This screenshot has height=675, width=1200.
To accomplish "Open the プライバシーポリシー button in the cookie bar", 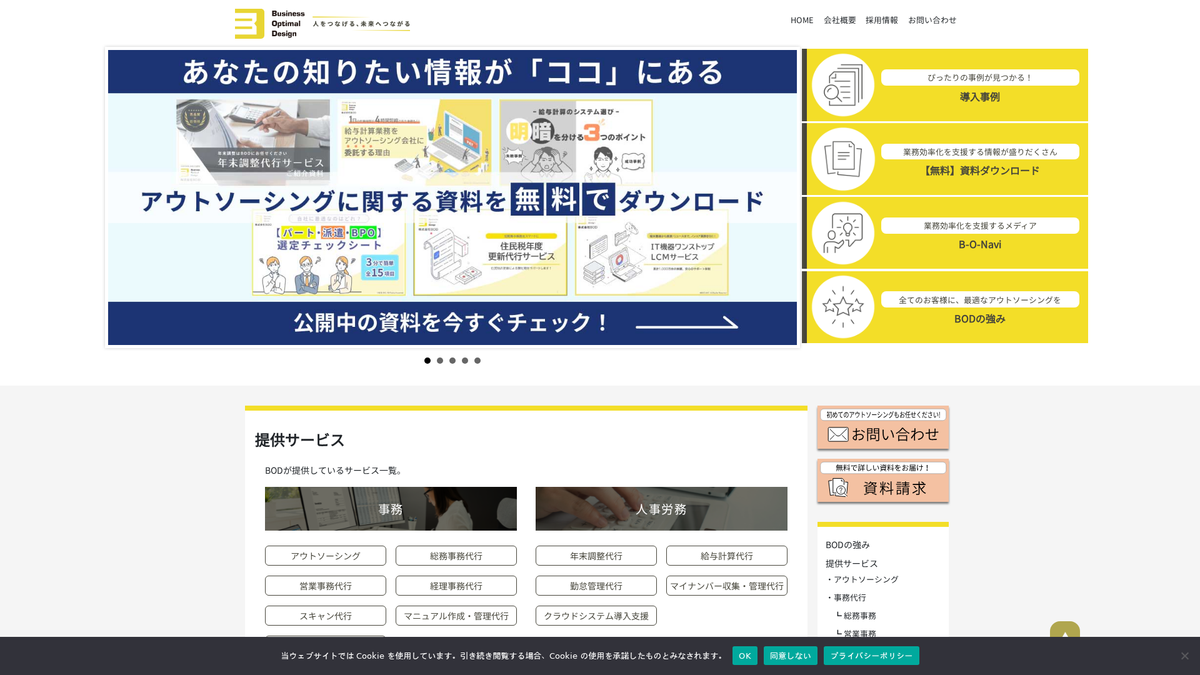I will pyautogui.click(x=871, y=656).
